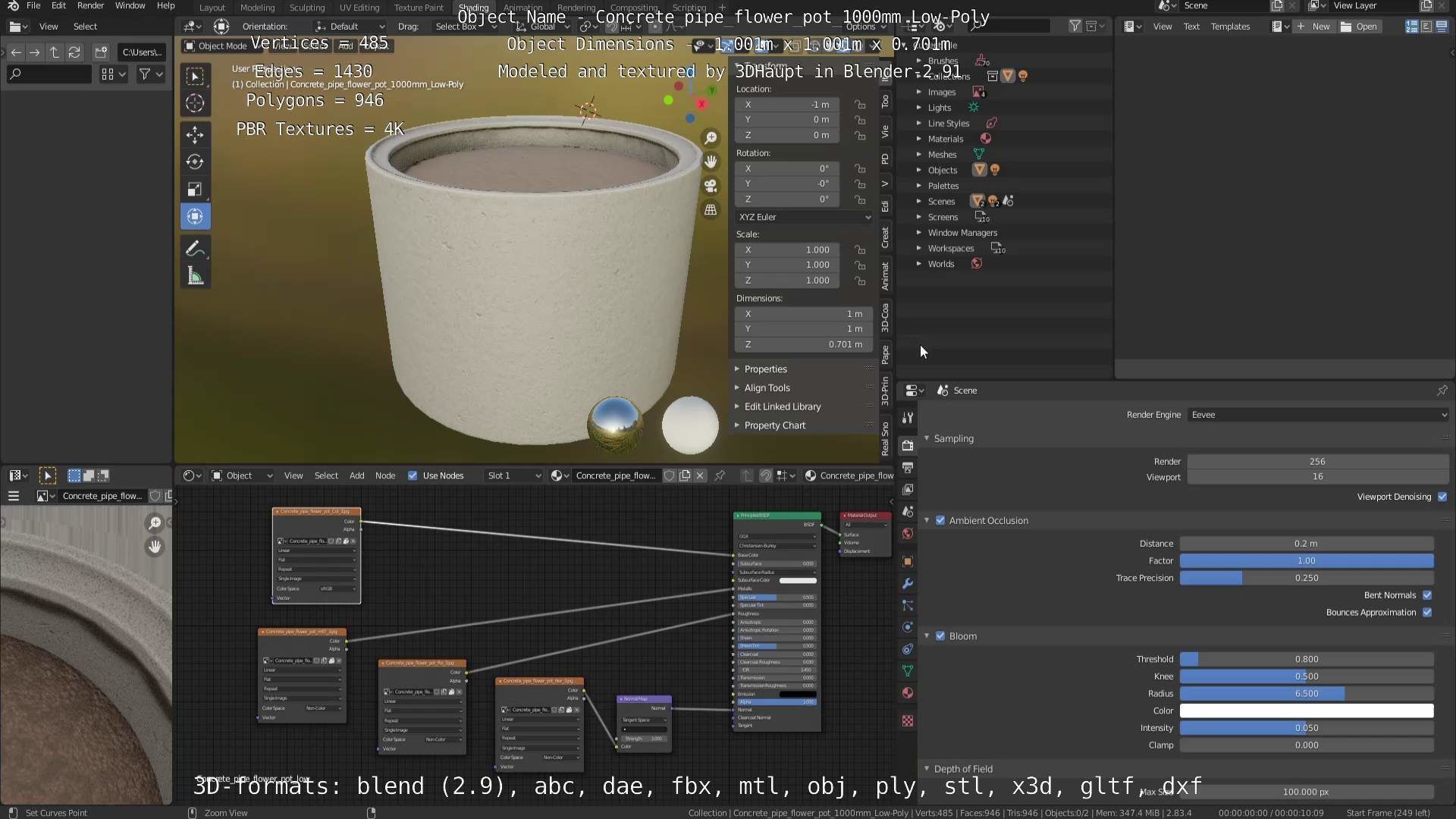Toggle lock on Location X
This screenshot has width=1456, height=819.
tap(860, 105)
